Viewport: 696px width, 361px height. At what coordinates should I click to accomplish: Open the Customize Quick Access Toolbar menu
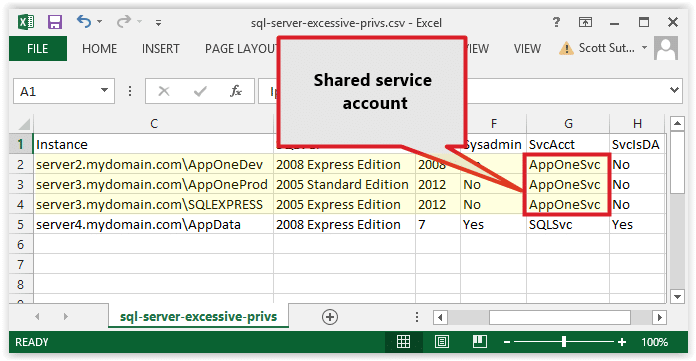pos(158,22)
